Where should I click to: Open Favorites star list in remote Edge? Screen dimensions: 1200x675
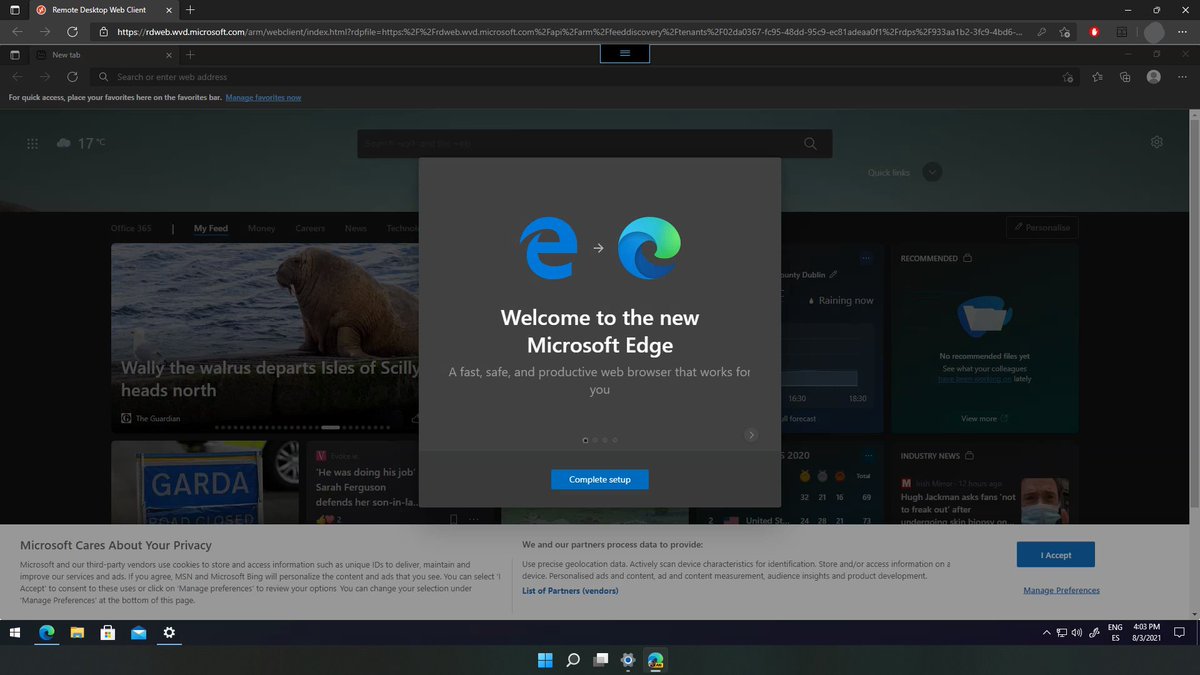click(x=1097, y=77)
